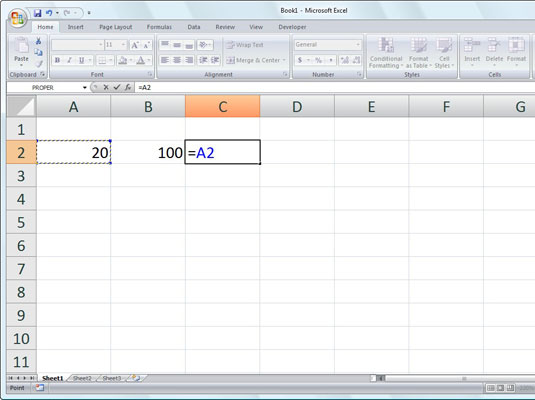Customize Quick Access Toolbar dropdown
This screenshot has width=535, height=400.
coord(89,13)
